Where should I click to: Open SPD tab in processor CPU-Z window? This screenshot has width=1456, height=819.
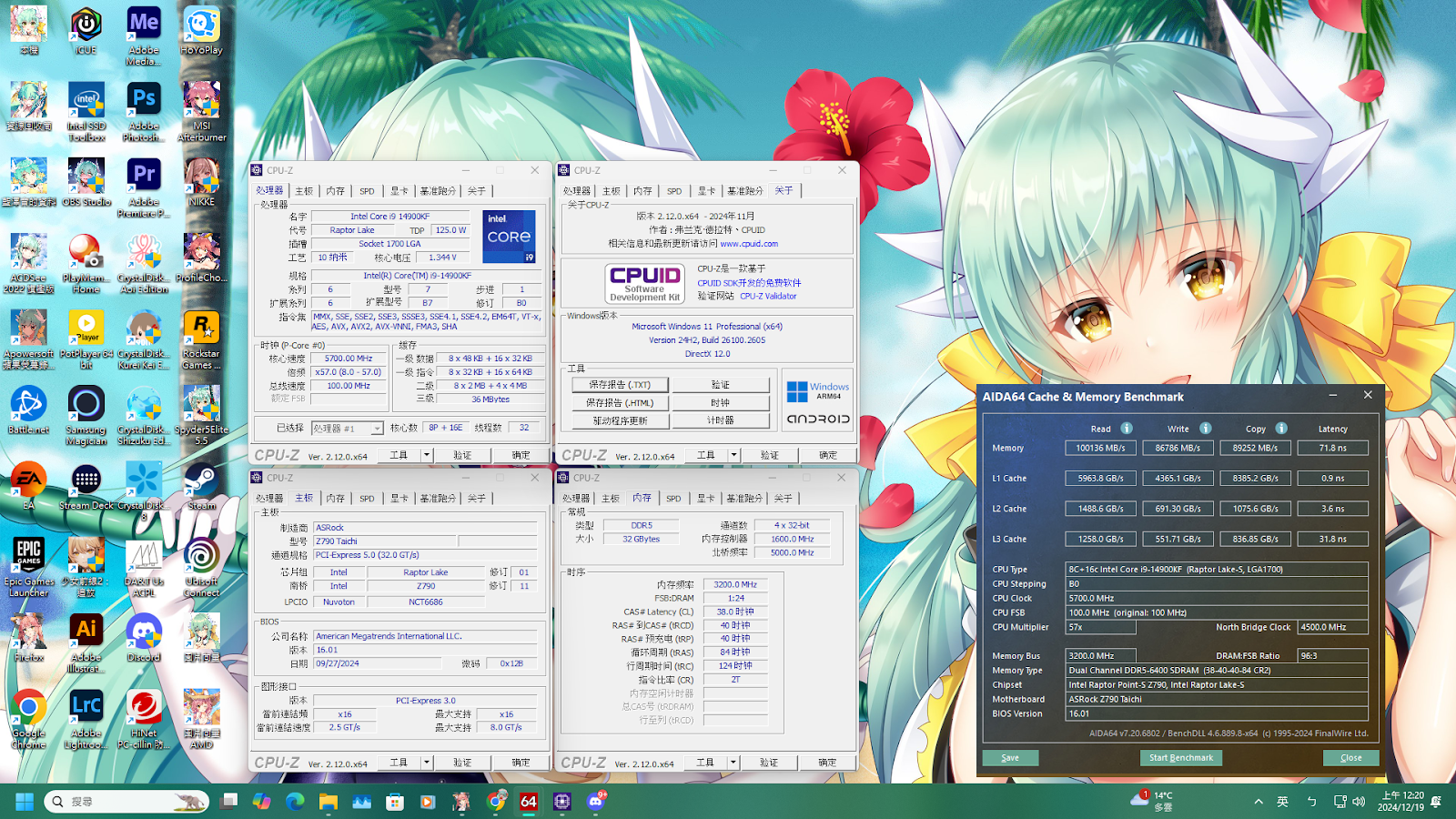coord(367,191)
